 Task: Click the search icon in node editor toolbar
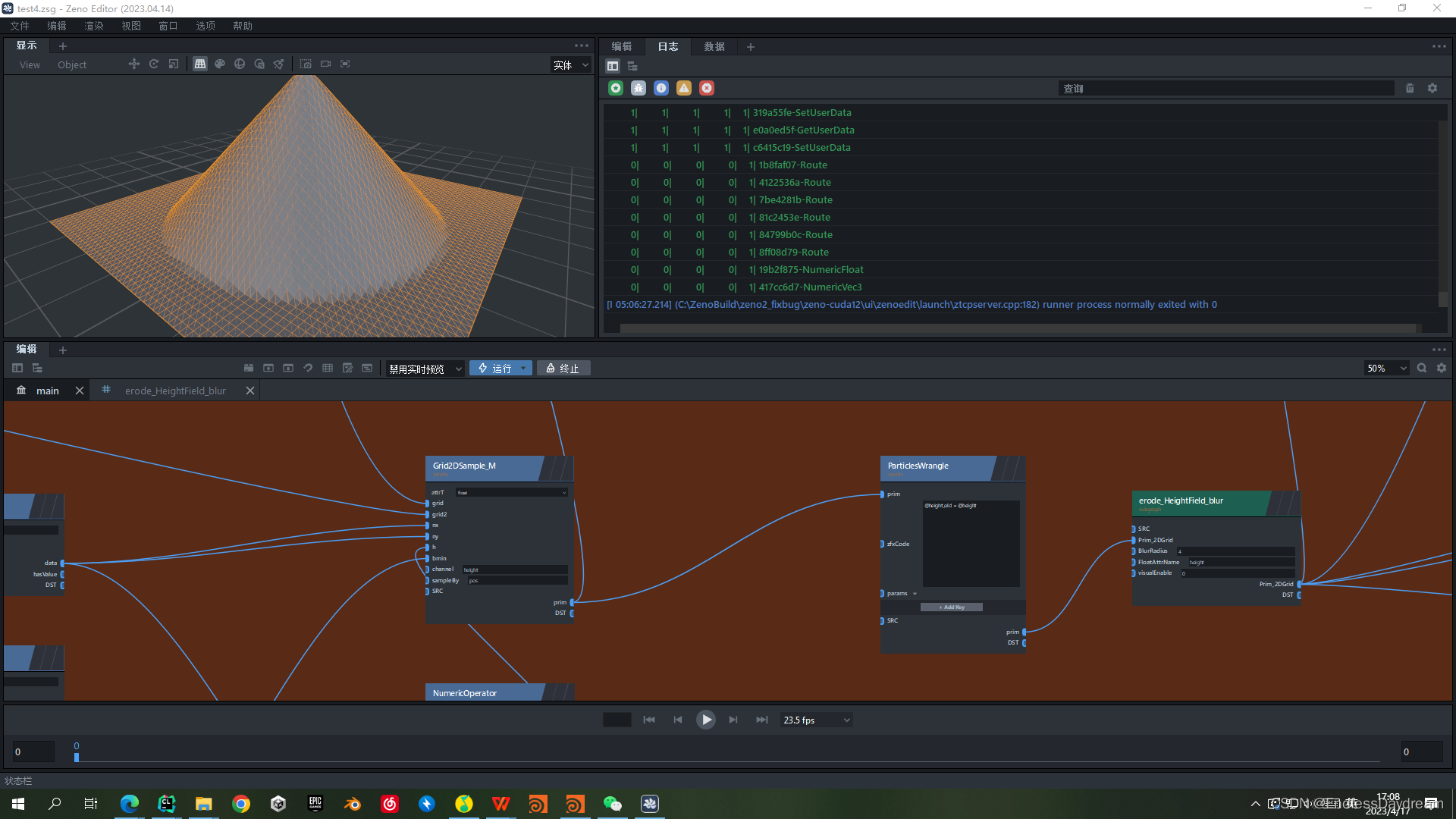[x=1422, y=369]
